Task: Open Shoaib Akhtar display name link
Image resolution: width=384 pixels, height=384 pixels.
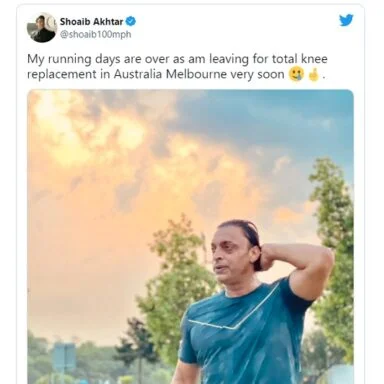Action: click(91, 22)
